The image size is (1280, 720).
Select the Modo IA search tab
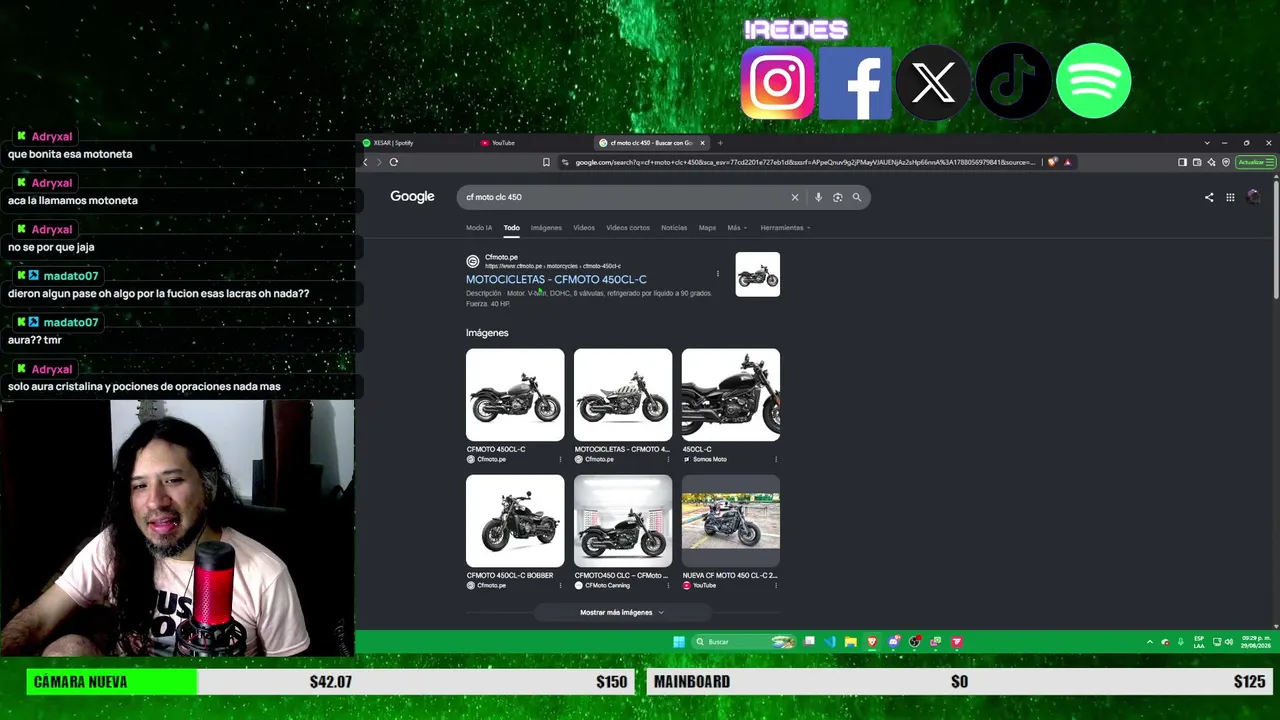click(479, 228)
